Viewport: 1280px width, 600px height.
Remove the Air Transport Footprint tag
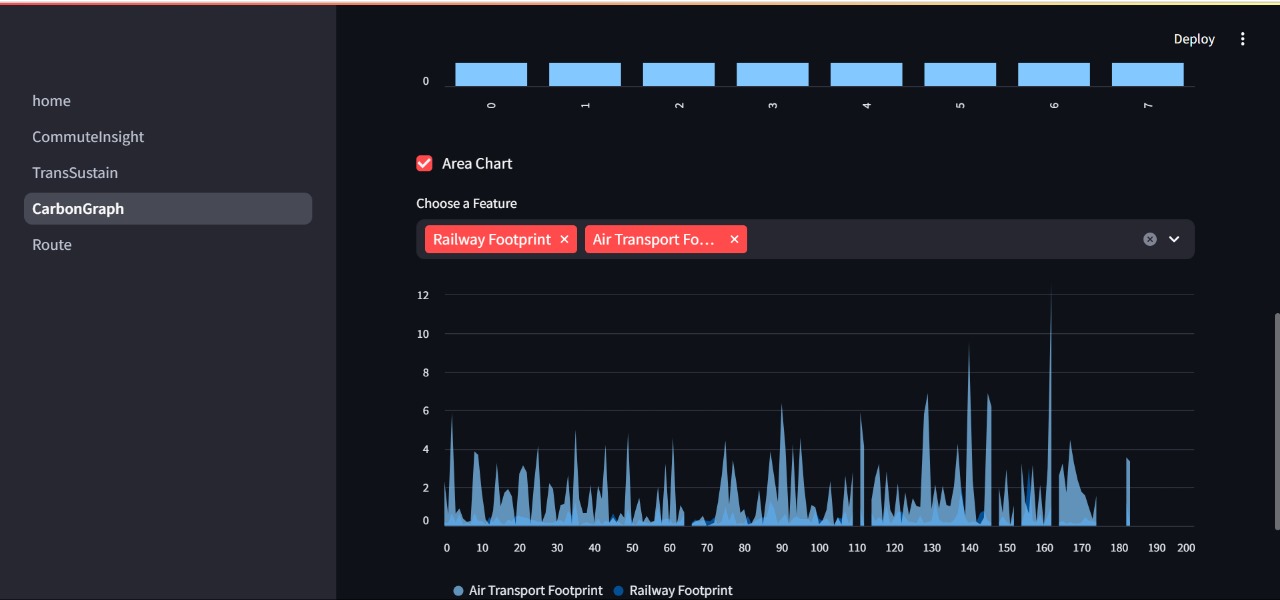(734, 240)
